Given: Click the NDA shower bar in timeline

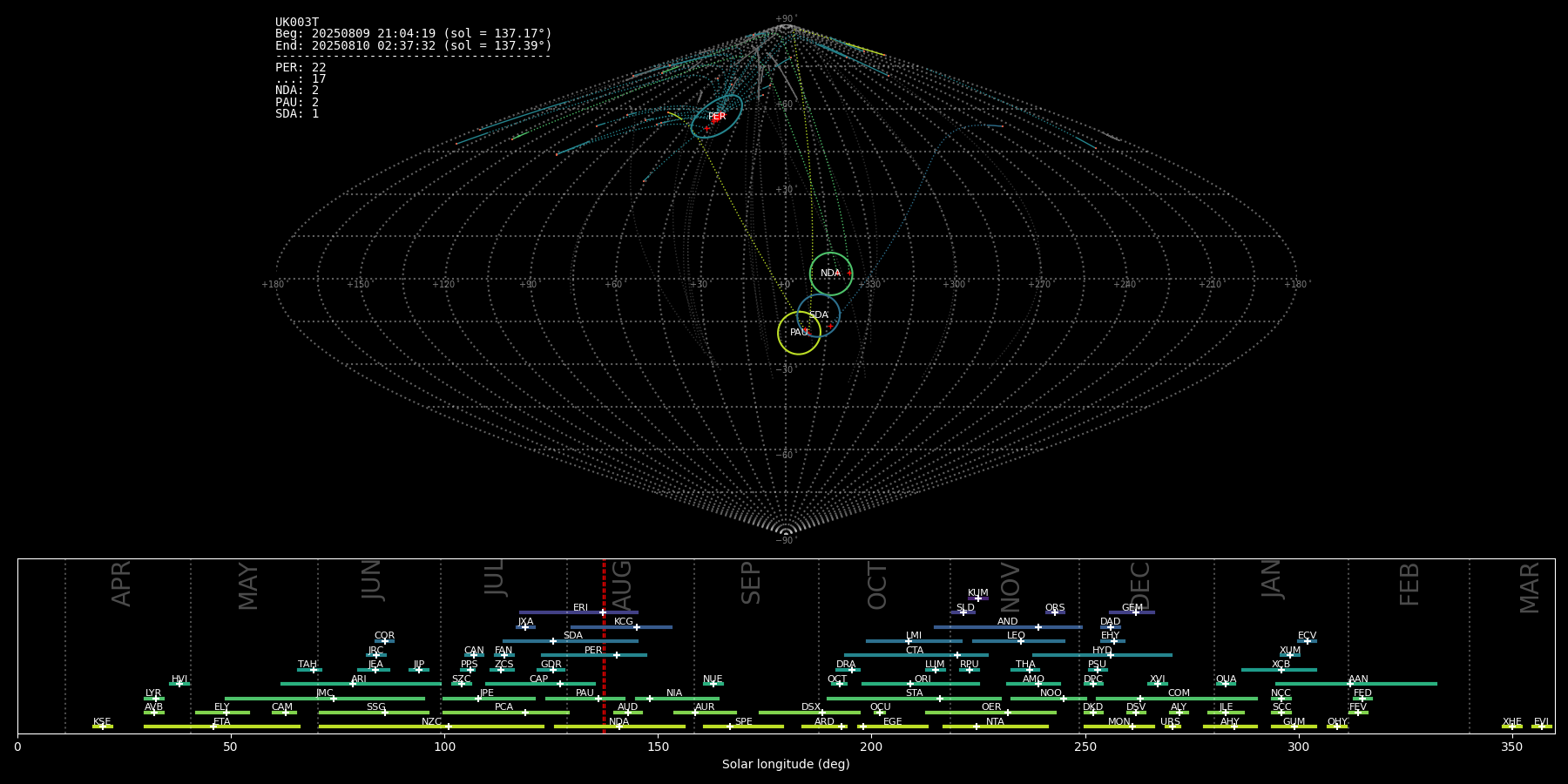Looking at the screenshot, I should (x=619, y=727).
